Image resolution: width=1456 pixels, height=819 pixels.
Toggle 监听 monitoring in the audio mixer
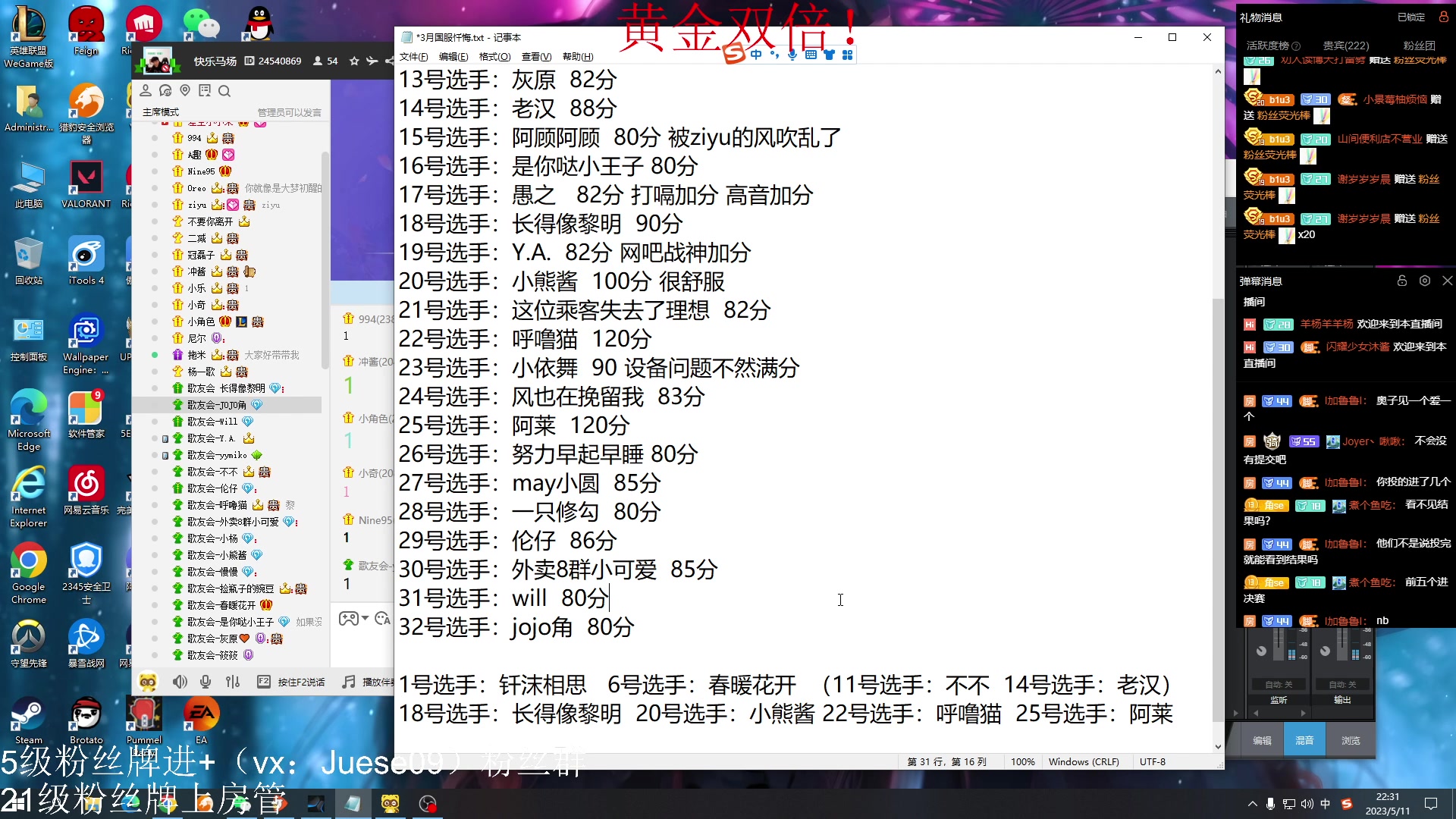[1279, 699]
